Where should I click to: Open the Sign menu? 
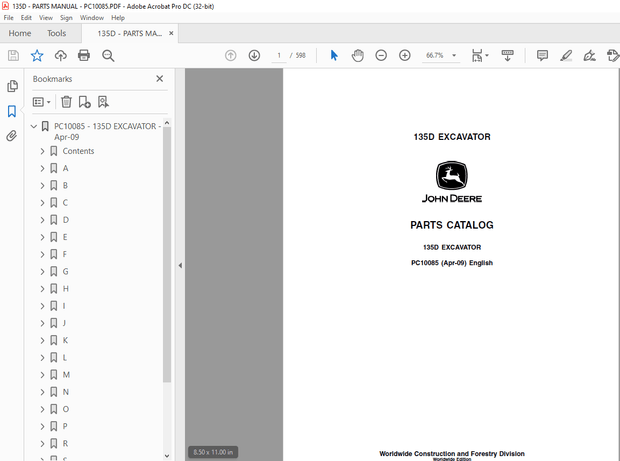pyautogui.click(x=66, y=18)
